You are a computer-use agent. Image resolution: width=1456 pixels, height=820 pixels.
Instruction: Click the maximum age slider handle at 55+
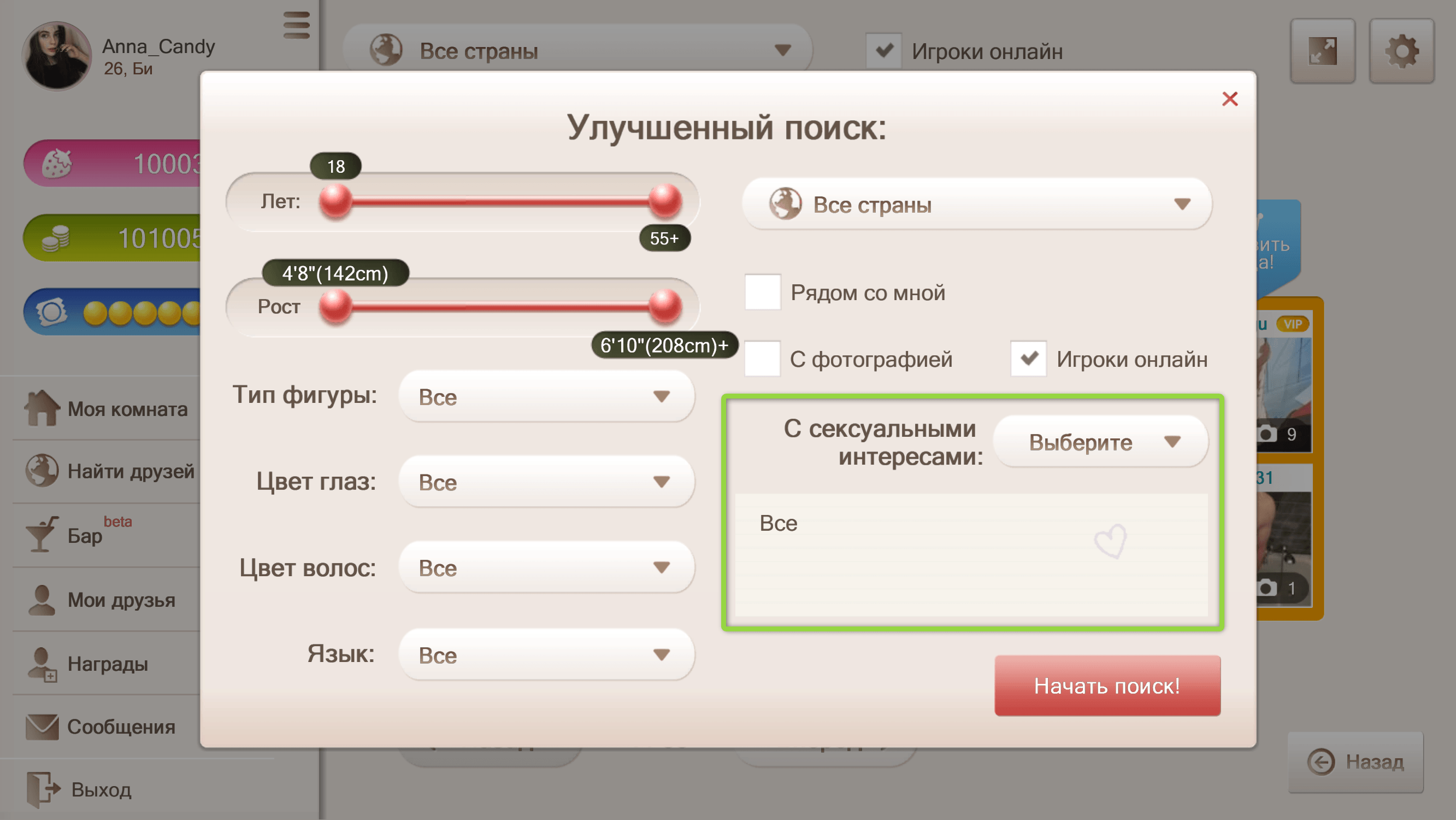click(x=665, y=201)
